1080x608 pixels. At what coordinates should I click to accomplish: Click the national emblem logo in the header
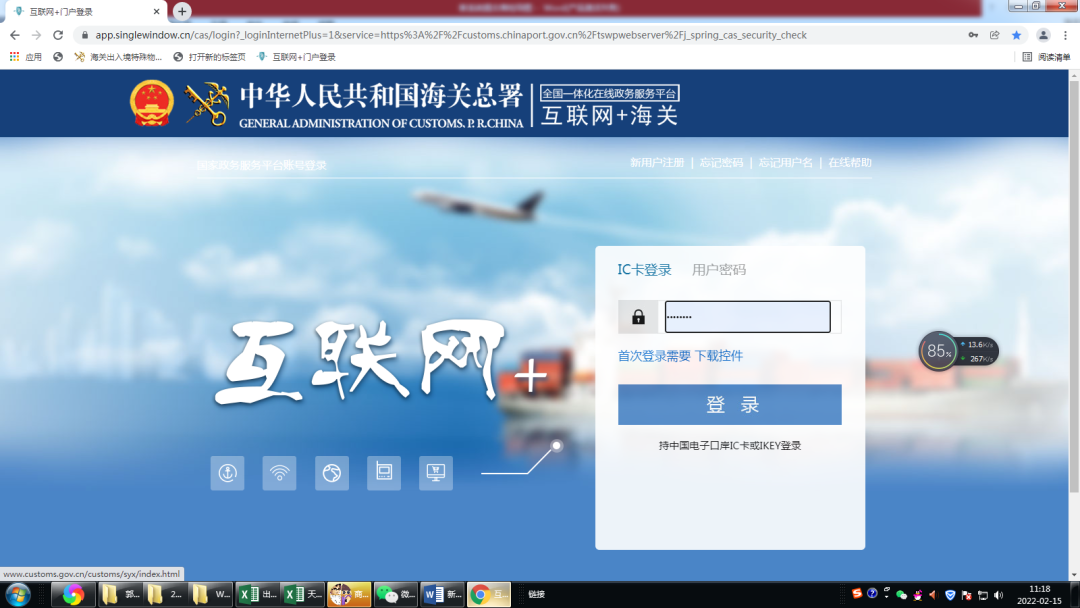pos(151,103)
